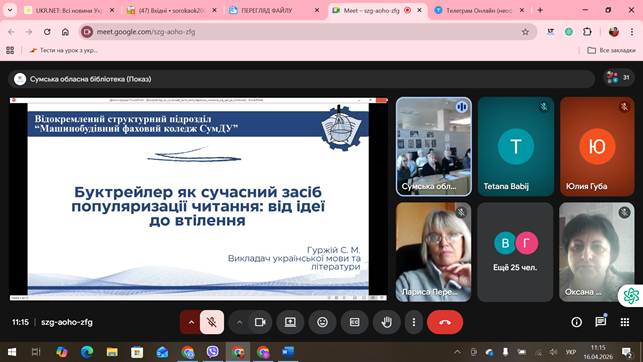
Task: Open the activities grid icon
Action: click(625, 322)
